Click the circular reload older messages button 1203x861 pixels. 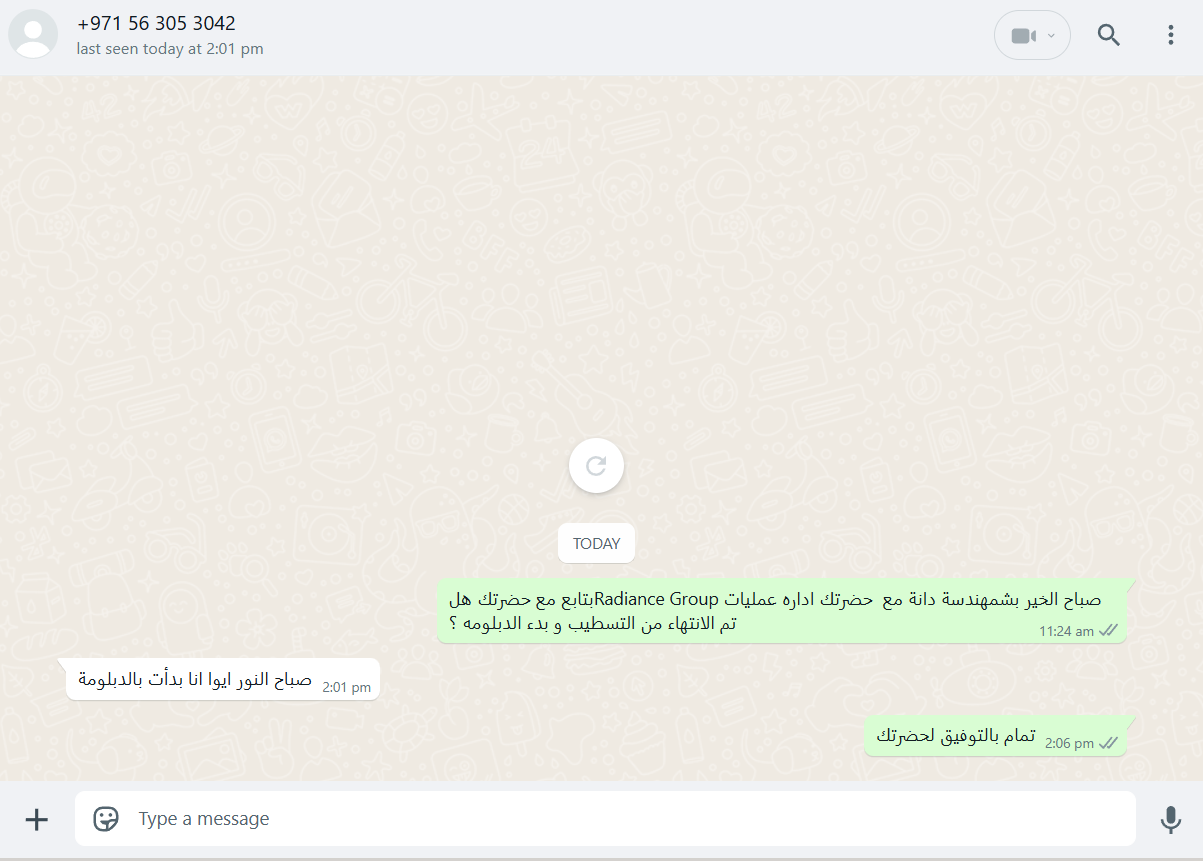596,465
